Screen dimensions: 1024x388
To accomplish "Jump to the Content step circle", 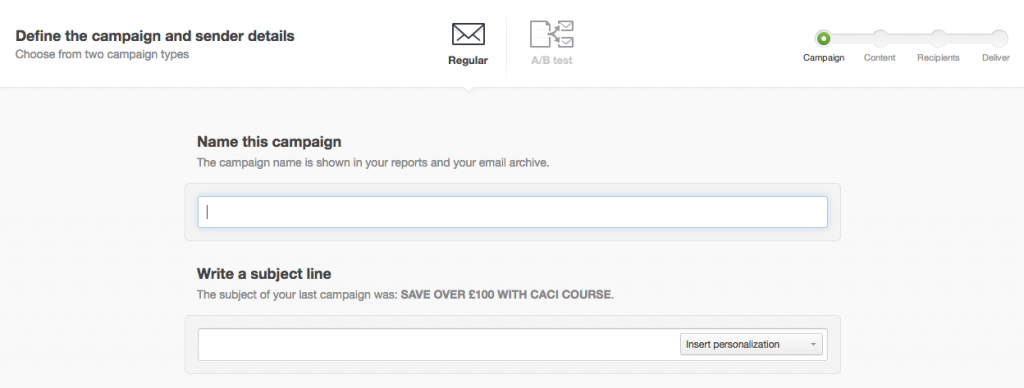I will (x=880, y=39).
